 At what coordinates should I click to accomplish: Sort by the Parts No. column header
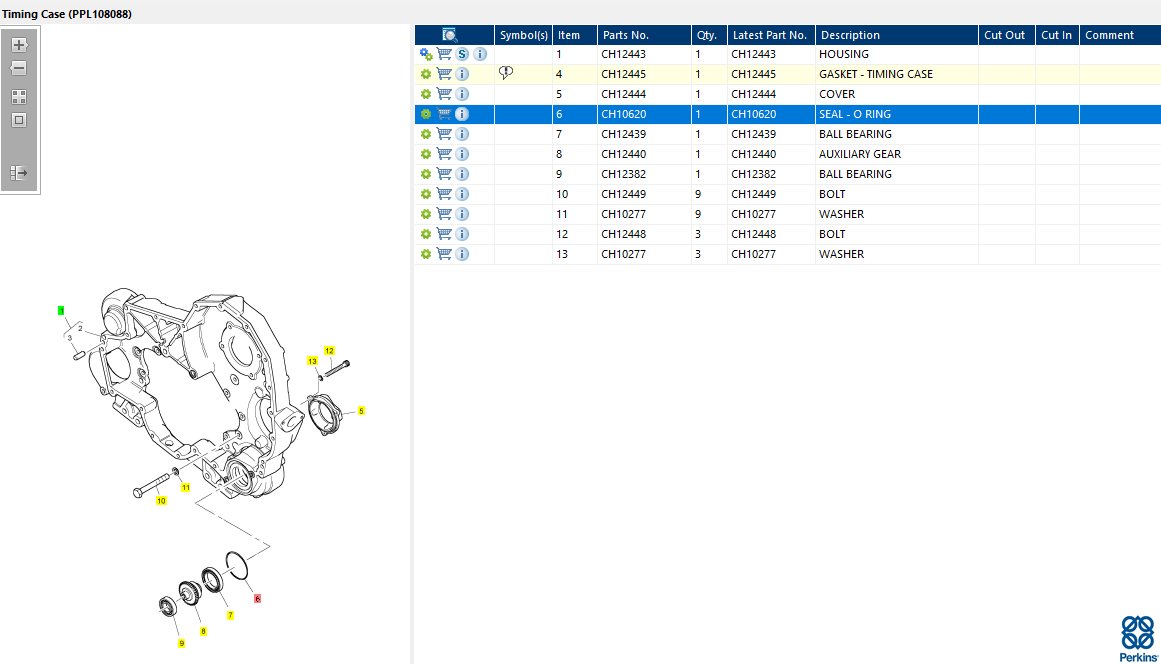[x=644, y=35]
